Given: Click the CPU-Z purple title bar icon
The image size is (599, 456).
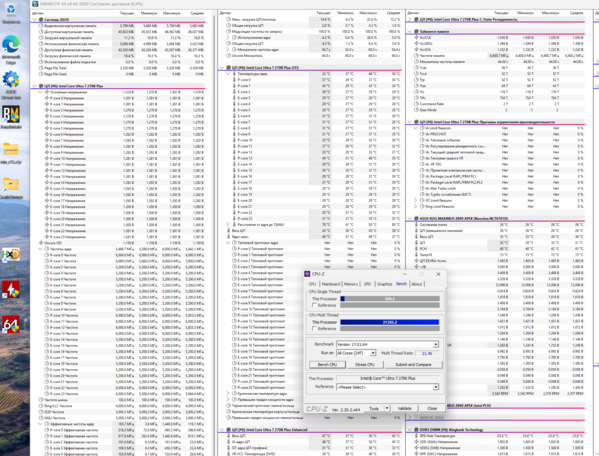Looking at the screenshot, I should point(307,274).
